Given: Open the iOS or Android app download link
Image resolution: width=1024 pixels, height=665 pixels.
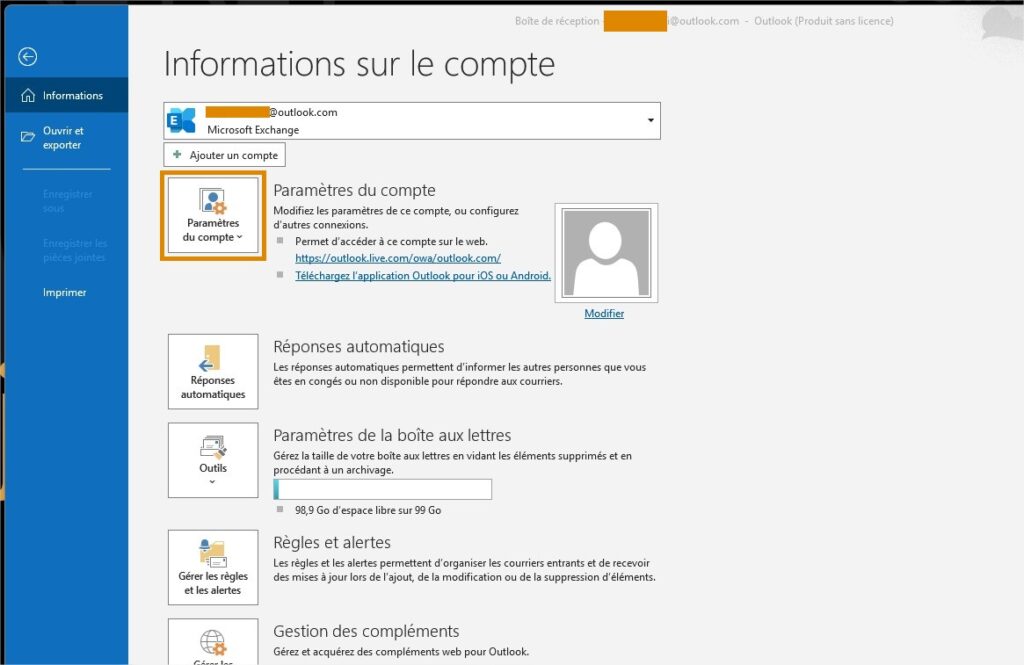Looking at the screenshot, I should click(x=422, y=275).
